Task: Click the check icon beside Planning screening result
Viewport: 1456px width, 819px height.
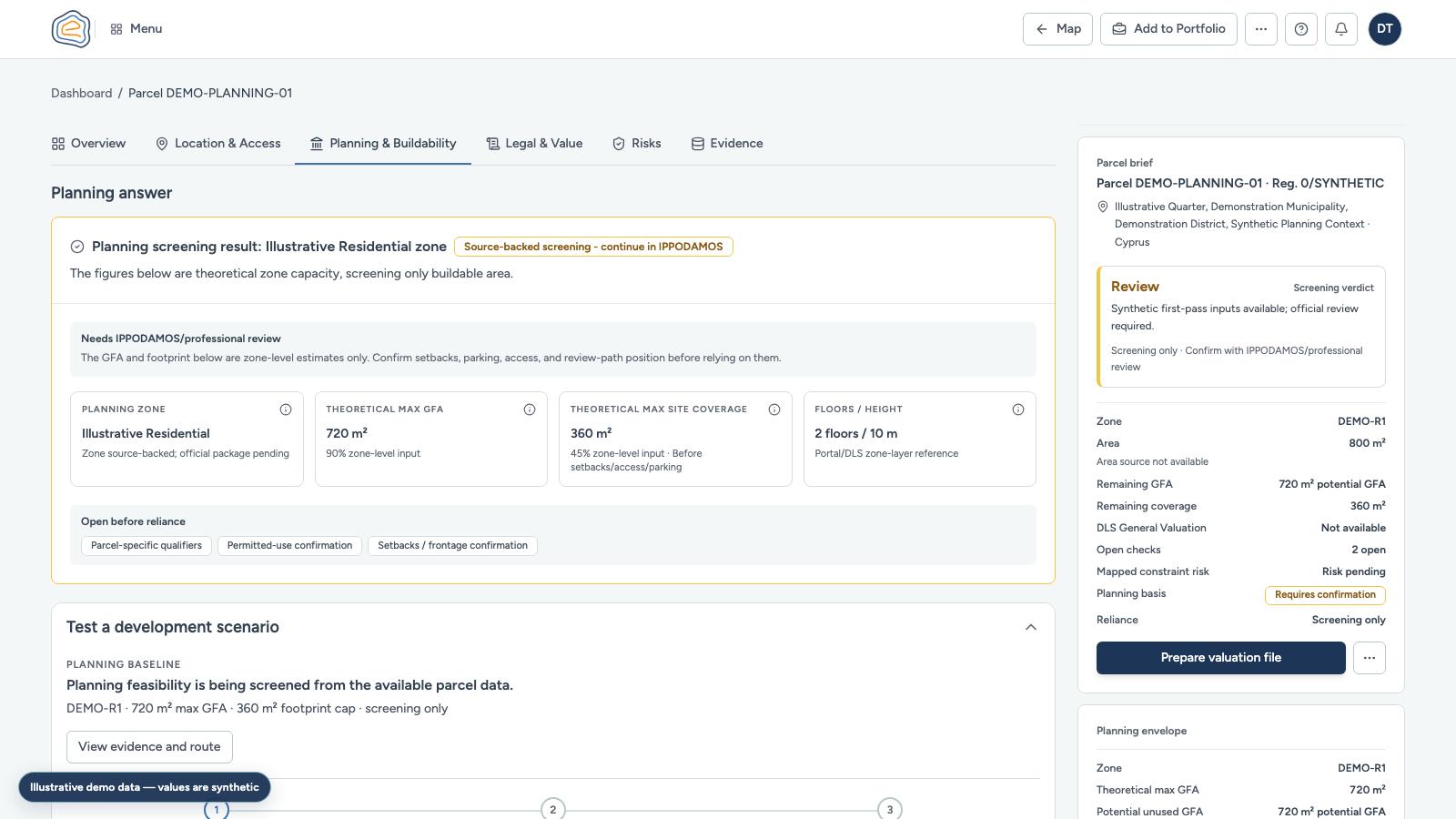Action: [x=77, y=247]
